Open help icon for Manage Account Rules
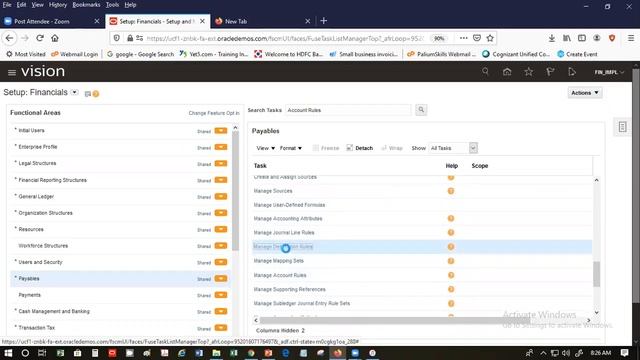The height and width of the screenshot is (360, 640). 451,275
